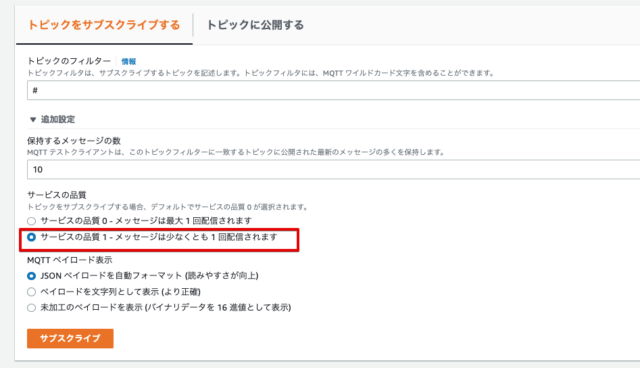Select サービスの品質 1 radio button

pyautogui.click(x=31, y=237)
